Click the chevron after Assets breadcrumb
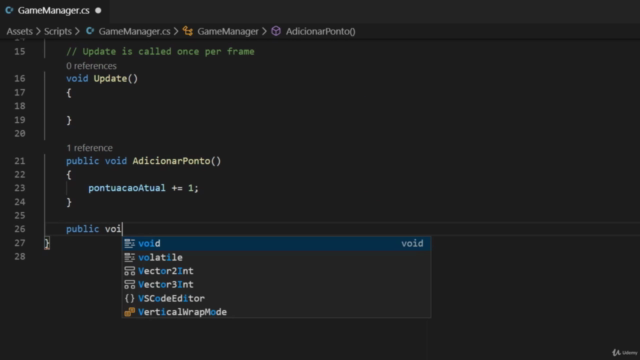 coord(38,31)
